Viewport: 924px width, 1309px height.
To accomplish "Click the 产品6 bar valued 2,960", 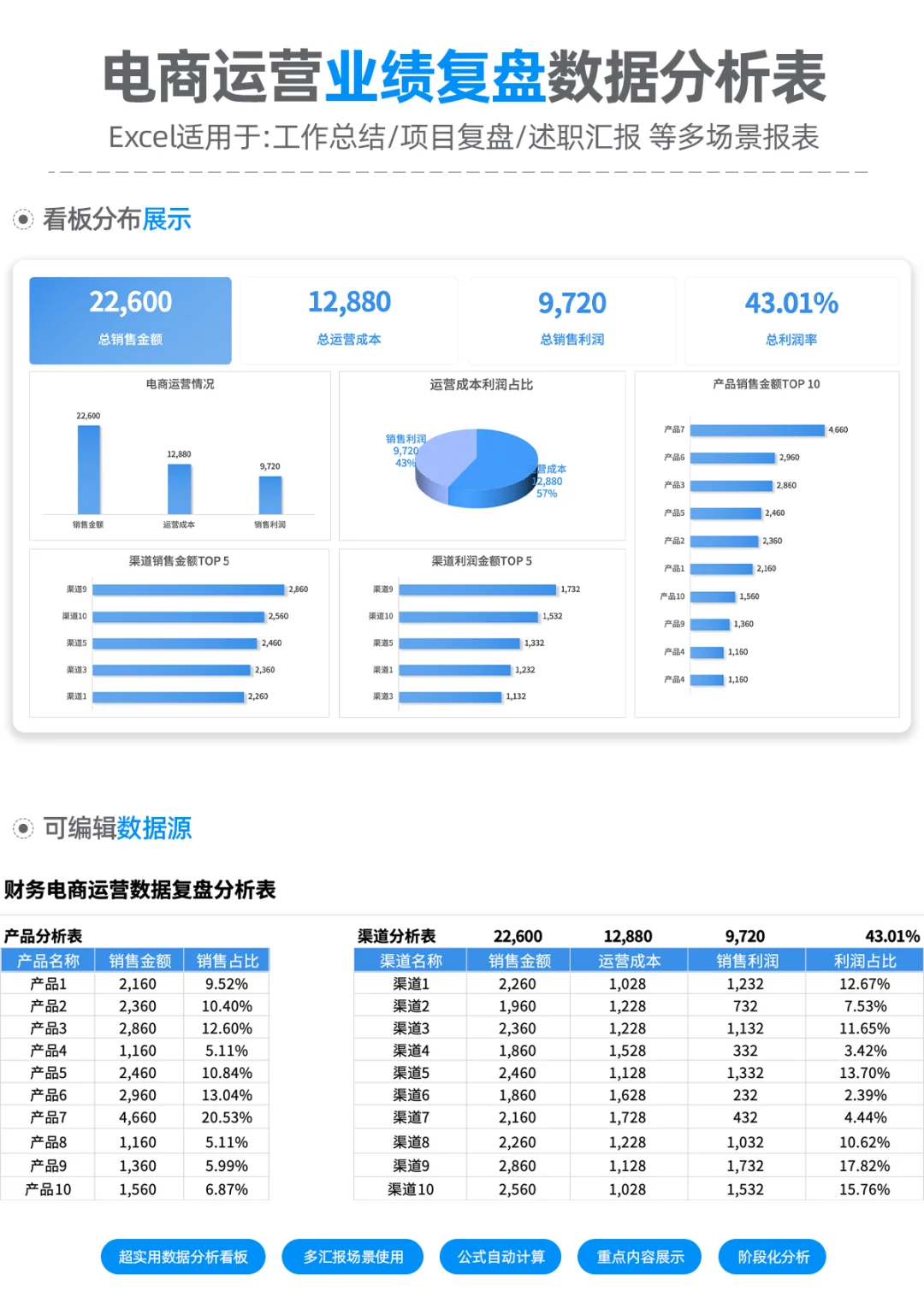I will coord(732,458).
